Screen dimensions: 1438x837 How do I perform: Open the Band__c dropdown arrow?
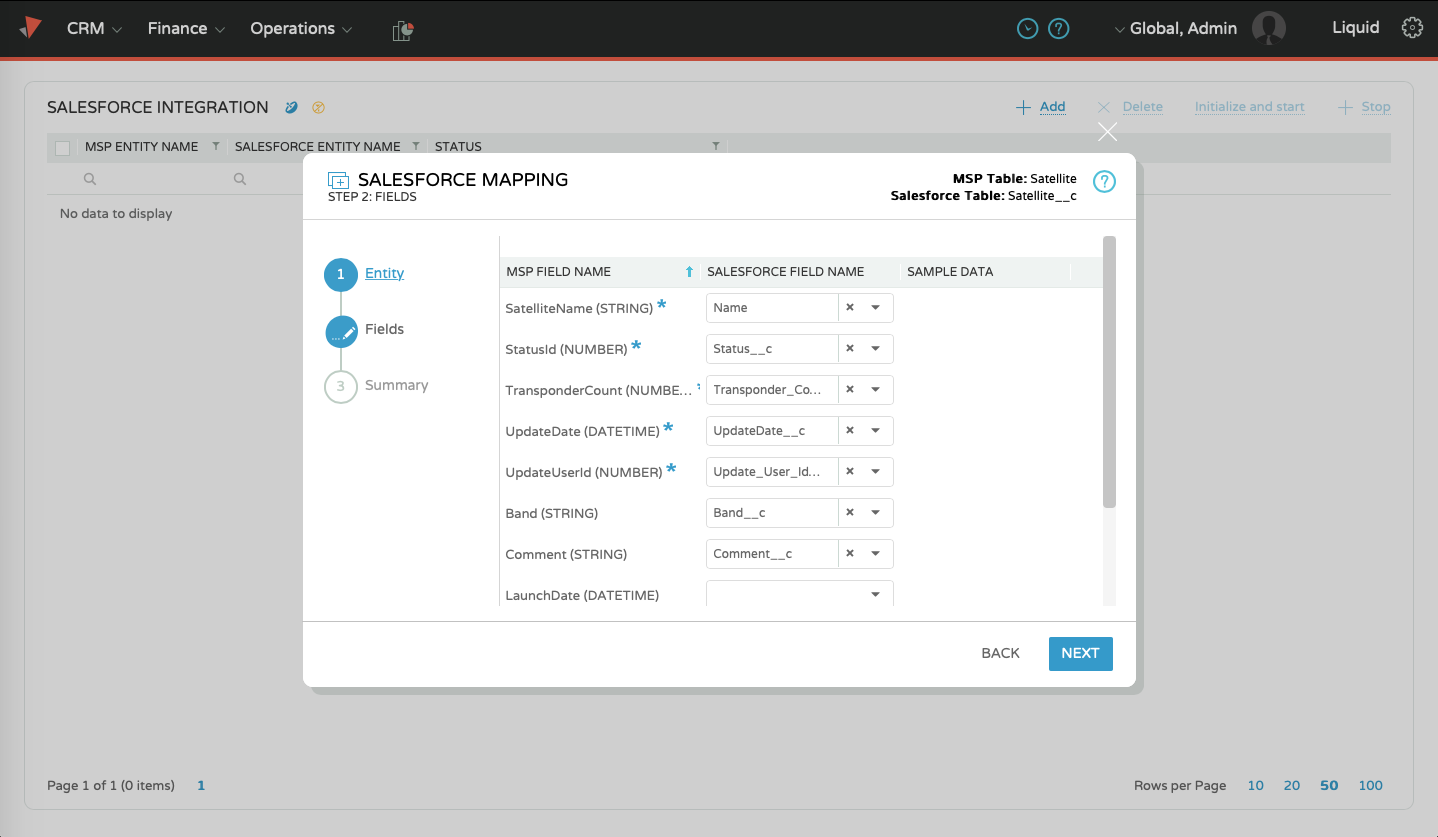pos(876,513)
